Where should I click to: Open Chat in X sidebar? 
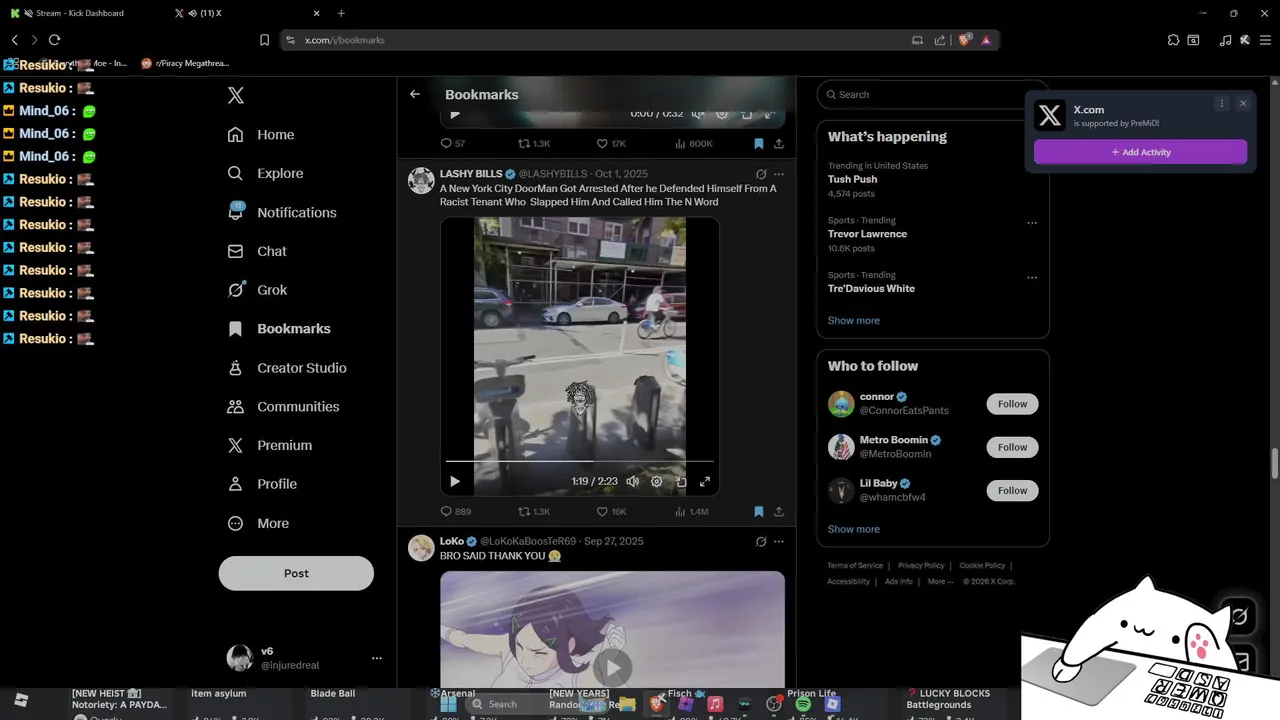click(257, 251)
